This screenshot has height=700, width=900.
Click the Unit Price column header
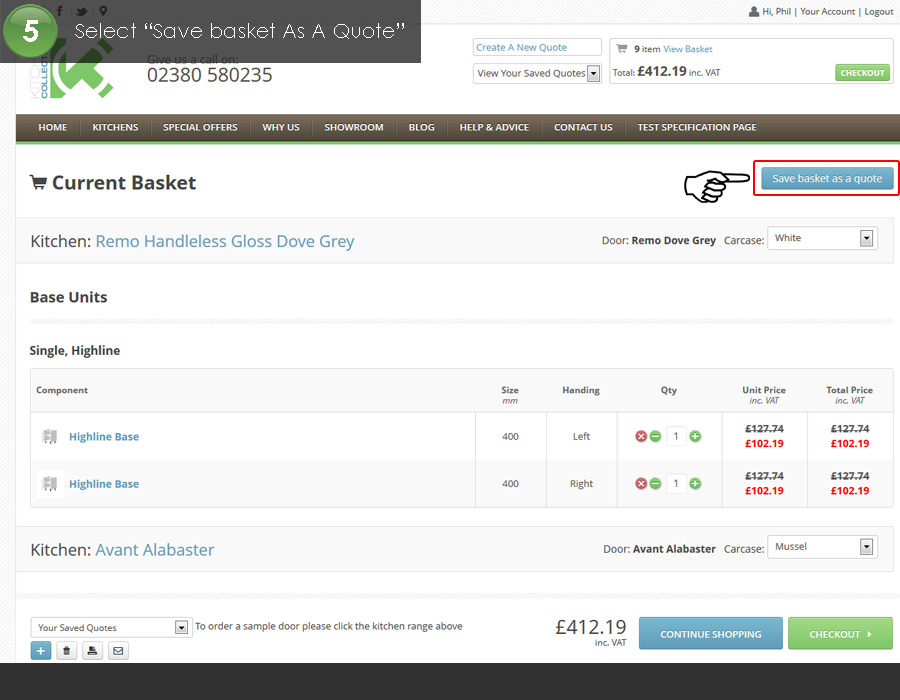coord(764,395)
